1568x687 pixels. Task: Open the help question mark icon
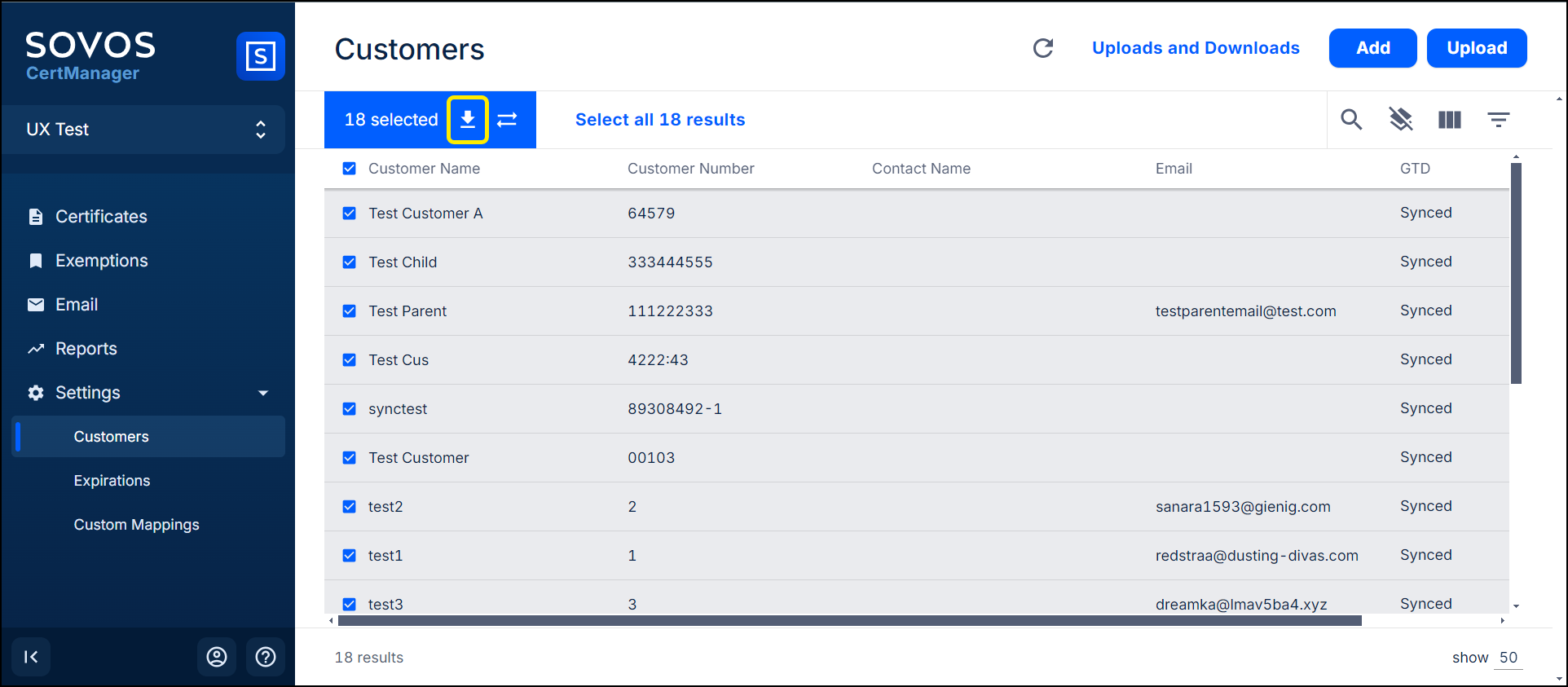[x=266, y=657]
